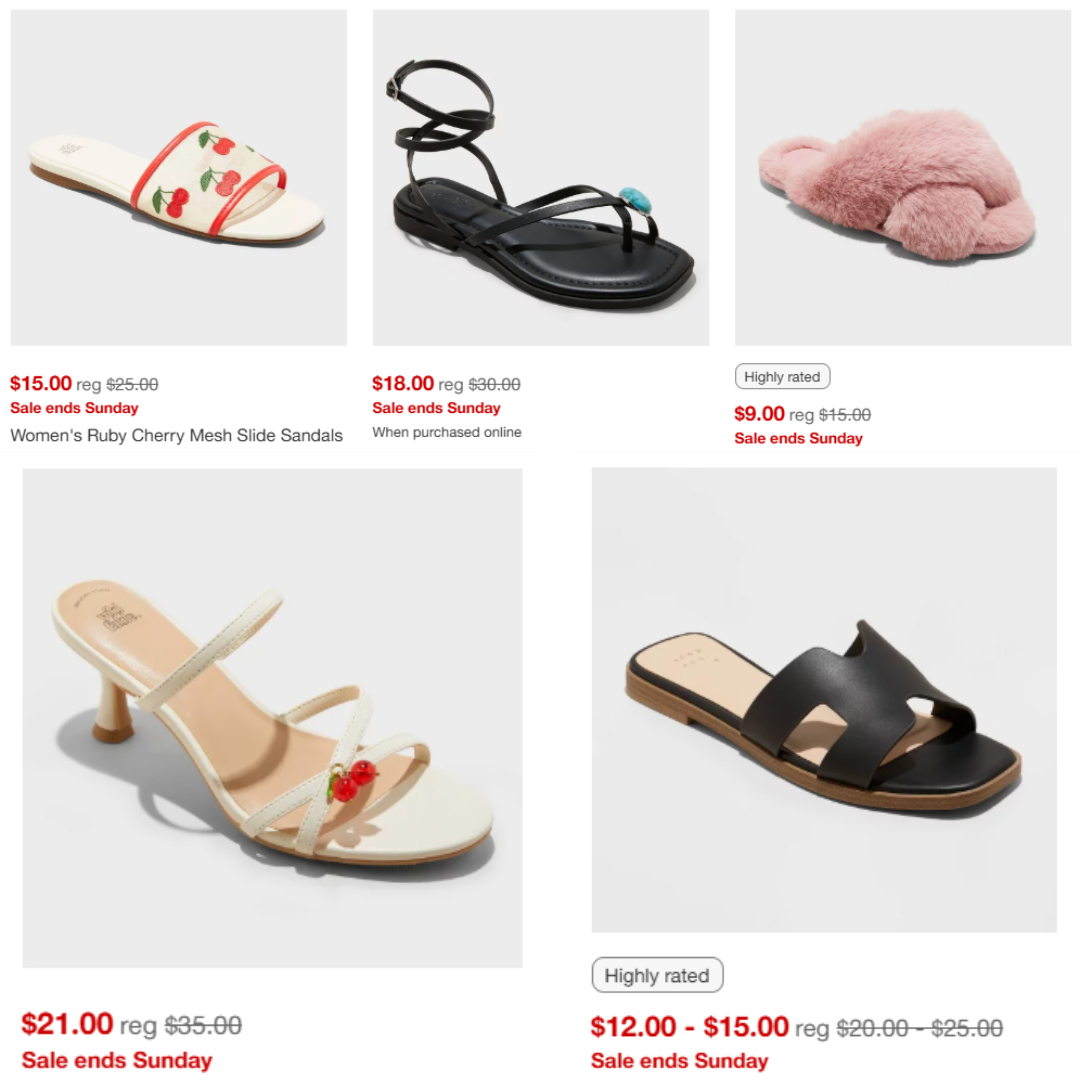Open the cherry mesh slide sandal image
This screenshot has width=1080, height=1080.
[178, 178]
